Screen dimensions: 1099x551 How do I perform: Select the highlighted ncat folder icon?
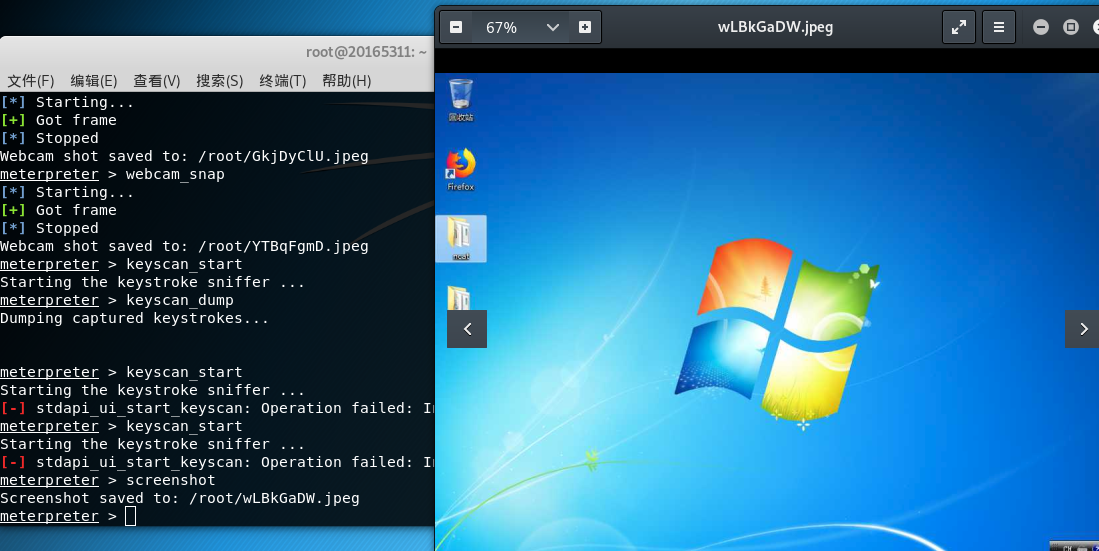point(460,239)
